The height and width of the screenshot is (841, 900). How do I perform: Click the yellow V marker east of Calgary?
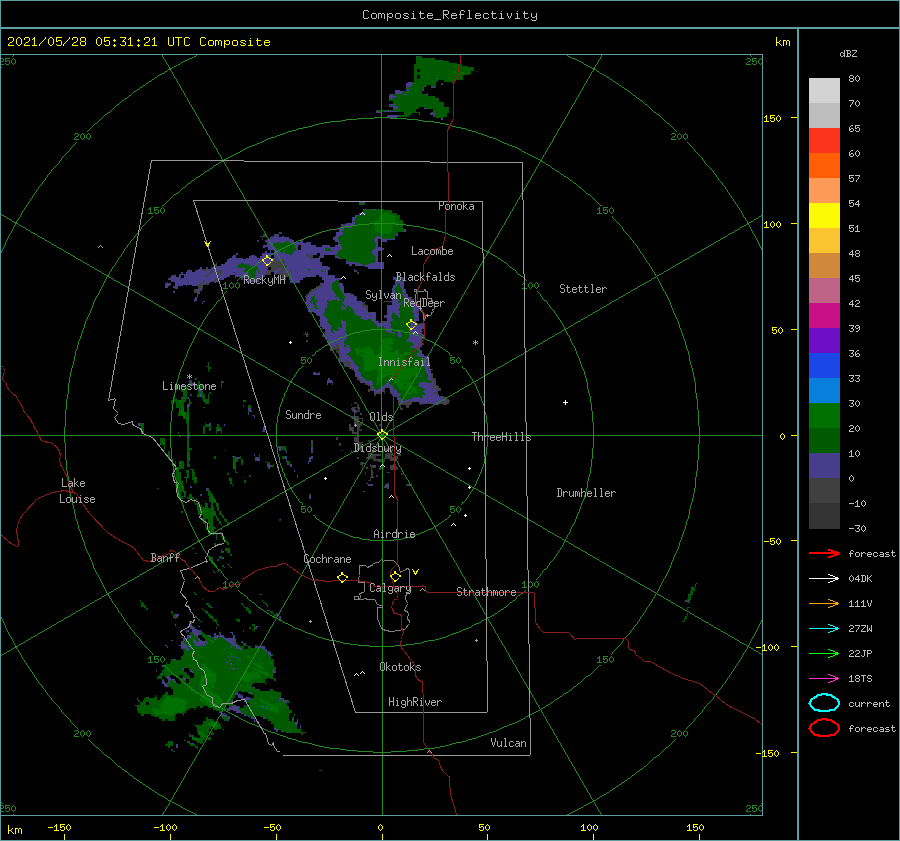(x=416, y=572)
